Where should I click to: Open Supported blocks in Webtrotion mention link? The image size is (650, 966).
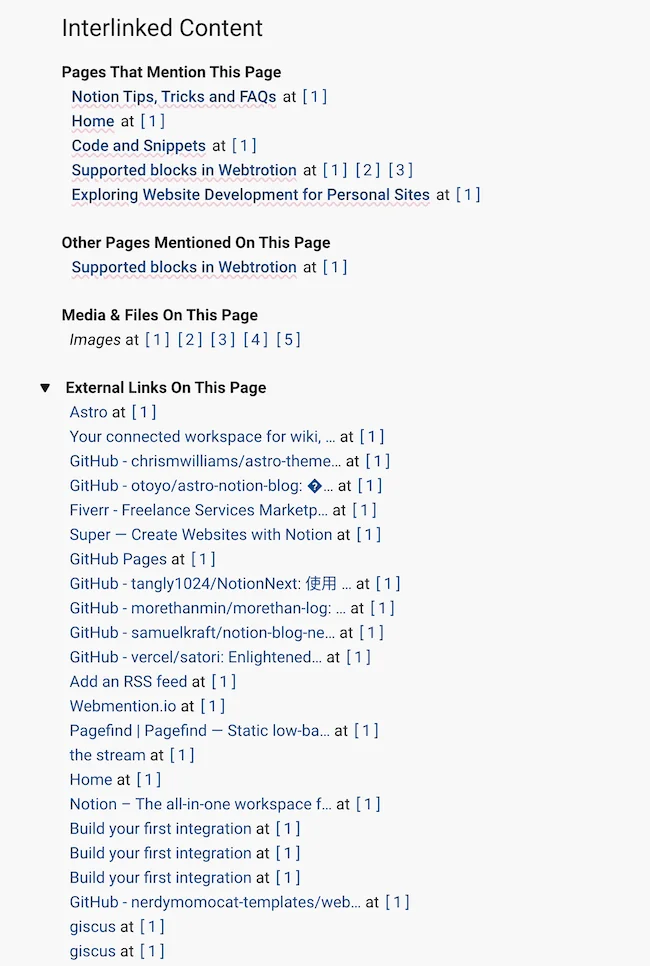click(183, 170)
